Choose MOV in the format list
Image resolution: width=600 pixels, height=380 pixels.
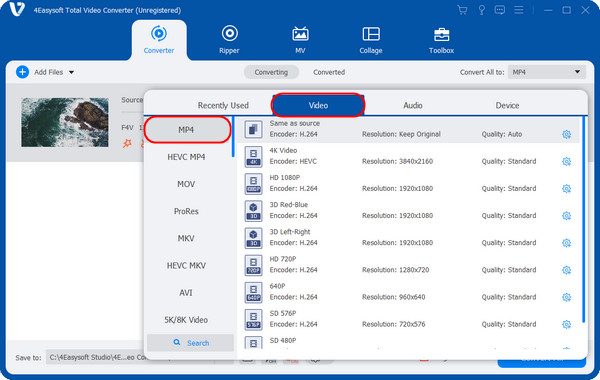click(x=186, y=184)
